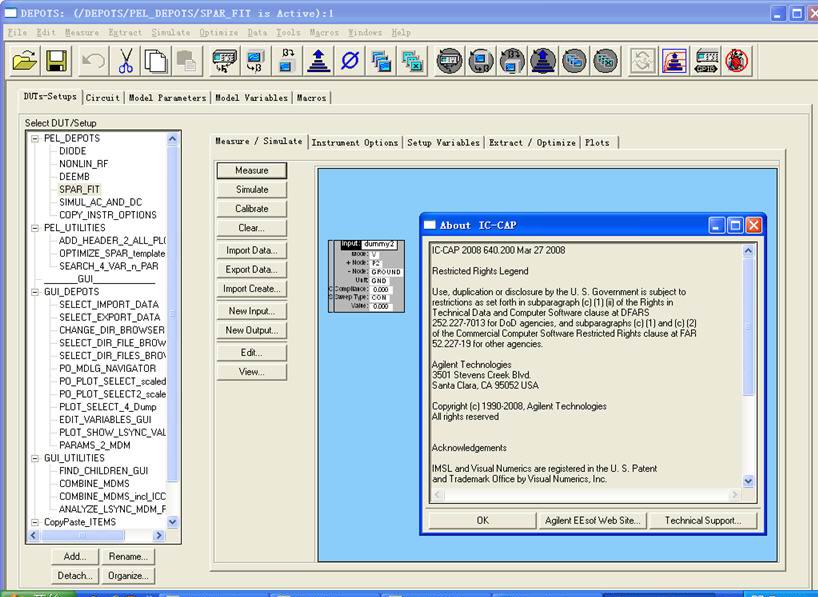This screenshot has height=597, width=818.
Task: Click the open folder toolbar icon
Action: [x=25, y=61]
